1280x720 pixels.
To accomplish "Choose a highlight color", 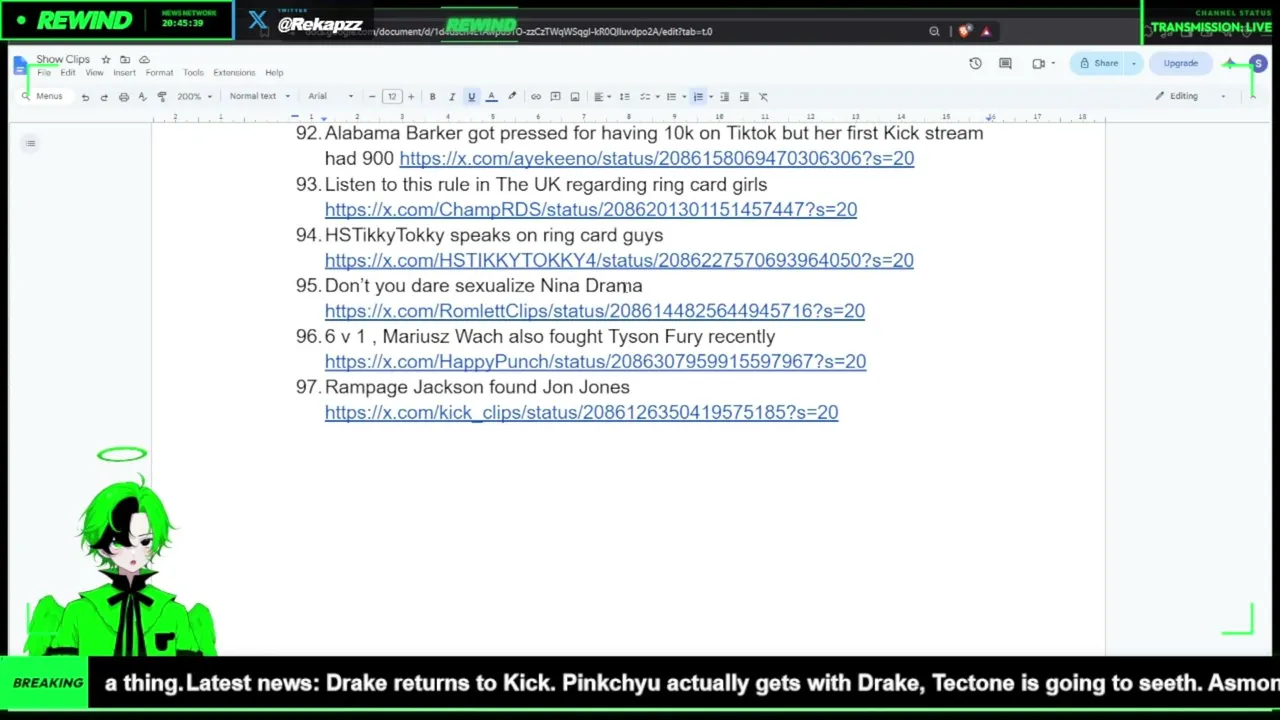I will point(511,97).
